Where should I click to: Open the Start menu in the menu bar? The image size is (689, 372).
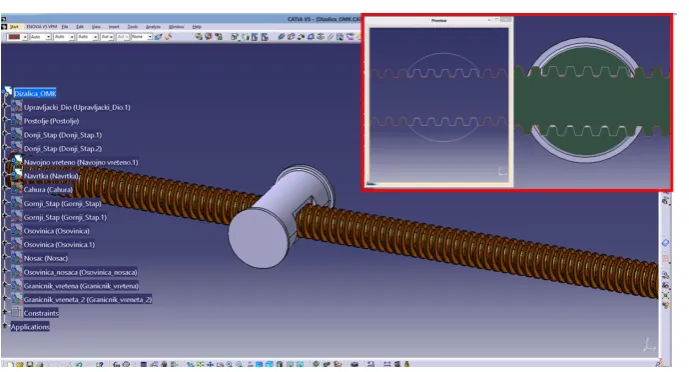14,27
